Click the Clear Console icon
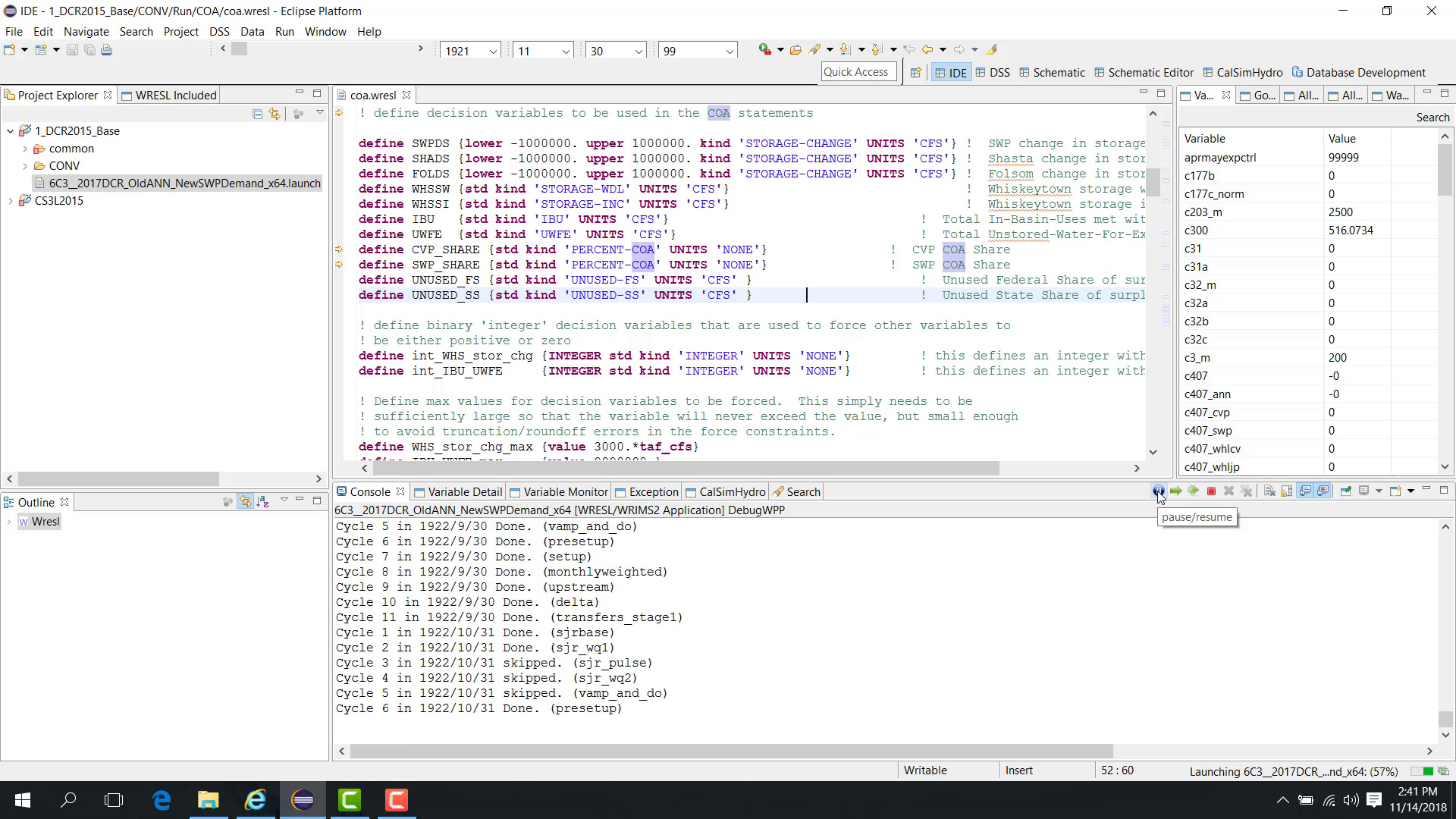 1269,491
